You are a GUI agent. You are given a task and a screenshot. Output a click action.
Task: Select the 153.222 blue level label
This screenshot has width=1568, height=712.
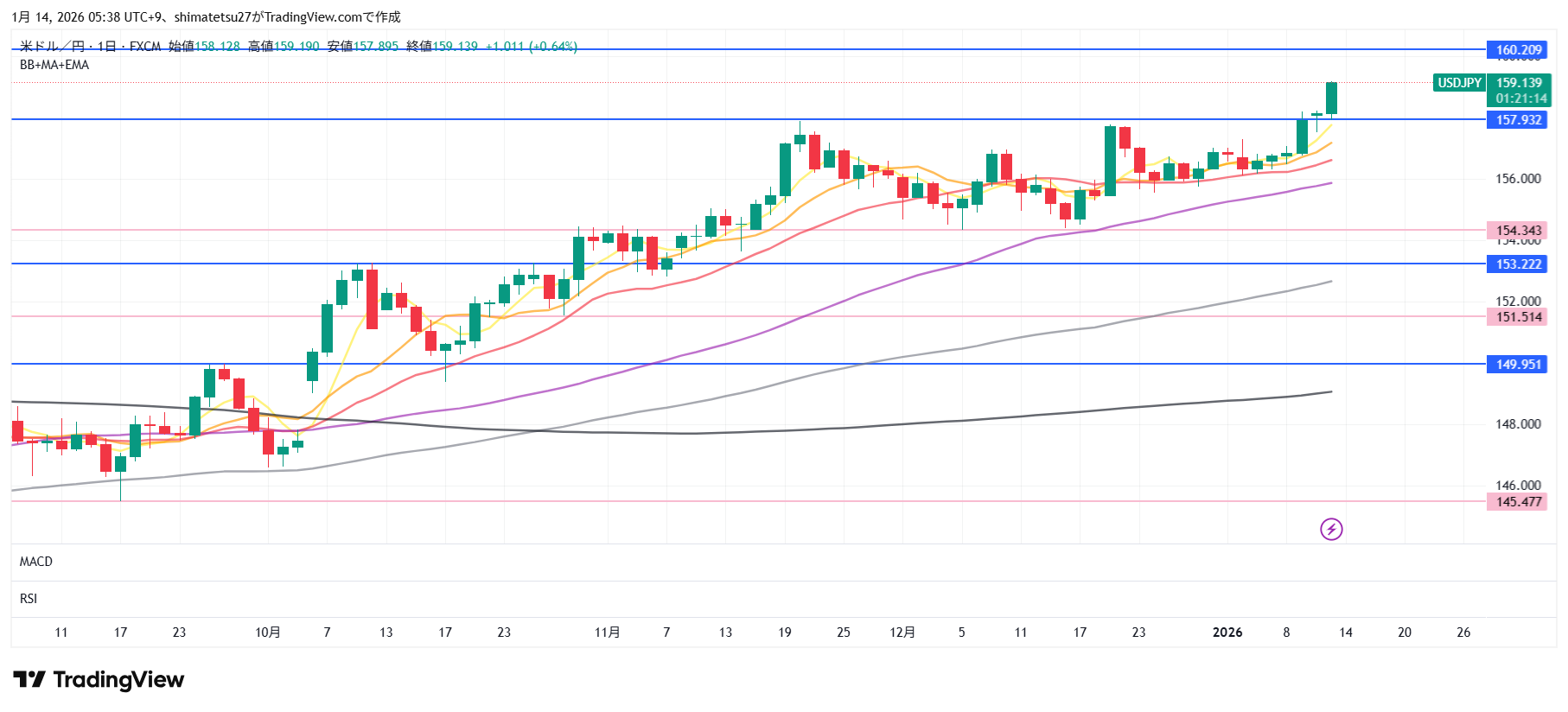[x=1518, y=264]
